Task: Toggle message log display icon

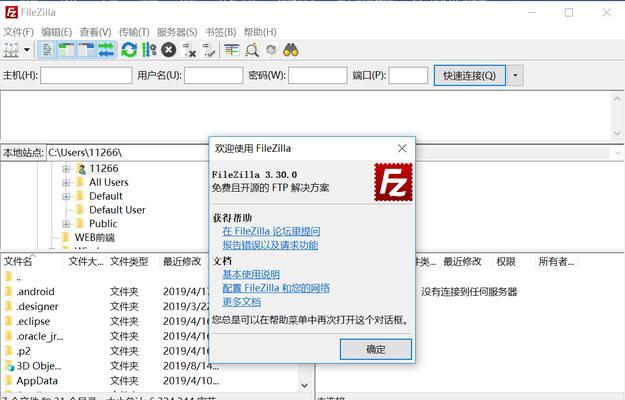Action: point(47,50)
